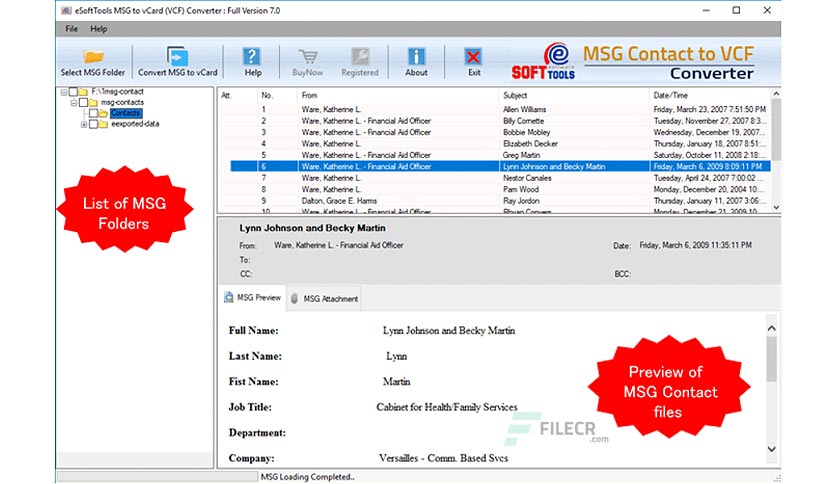Select message row Allen Williams
The image size is (836, 484).
[494, 109]
